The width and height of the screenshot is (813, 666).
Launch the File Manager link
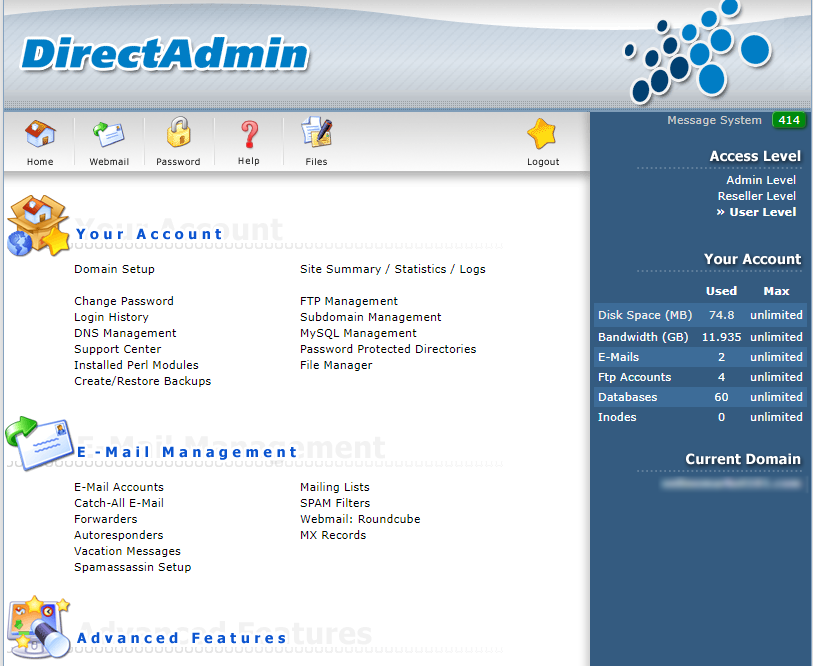pyautogui.click(x=336, y=366)
